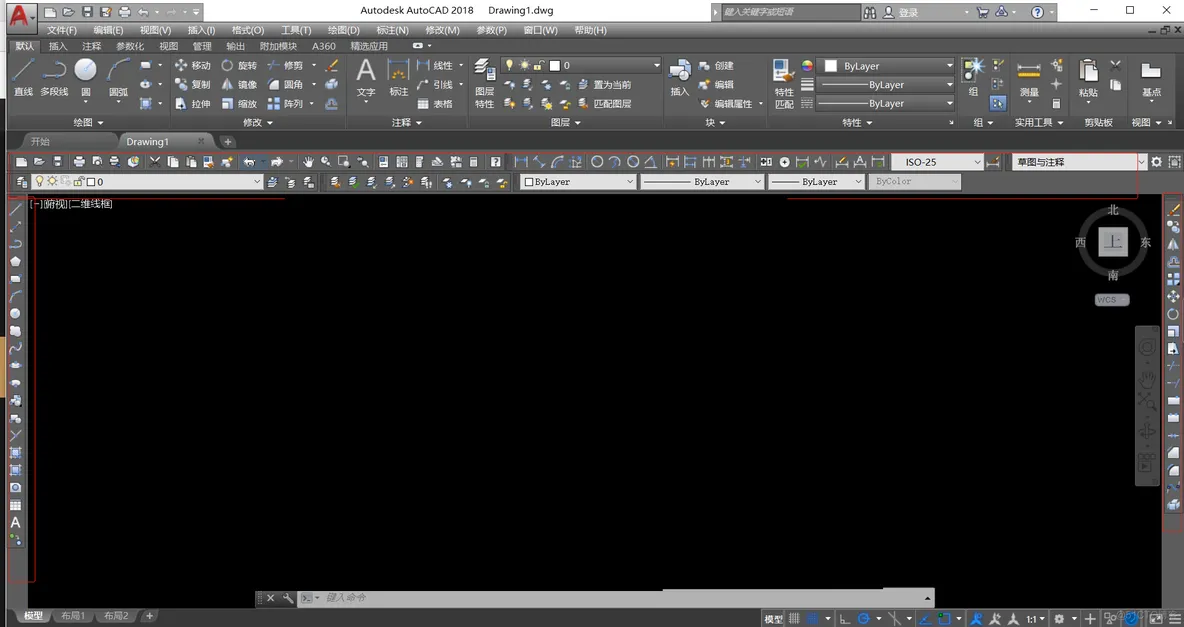Click the polygon tool in left draw toolbar
This screenshot has width=1184, height=627.
[15, 261]
